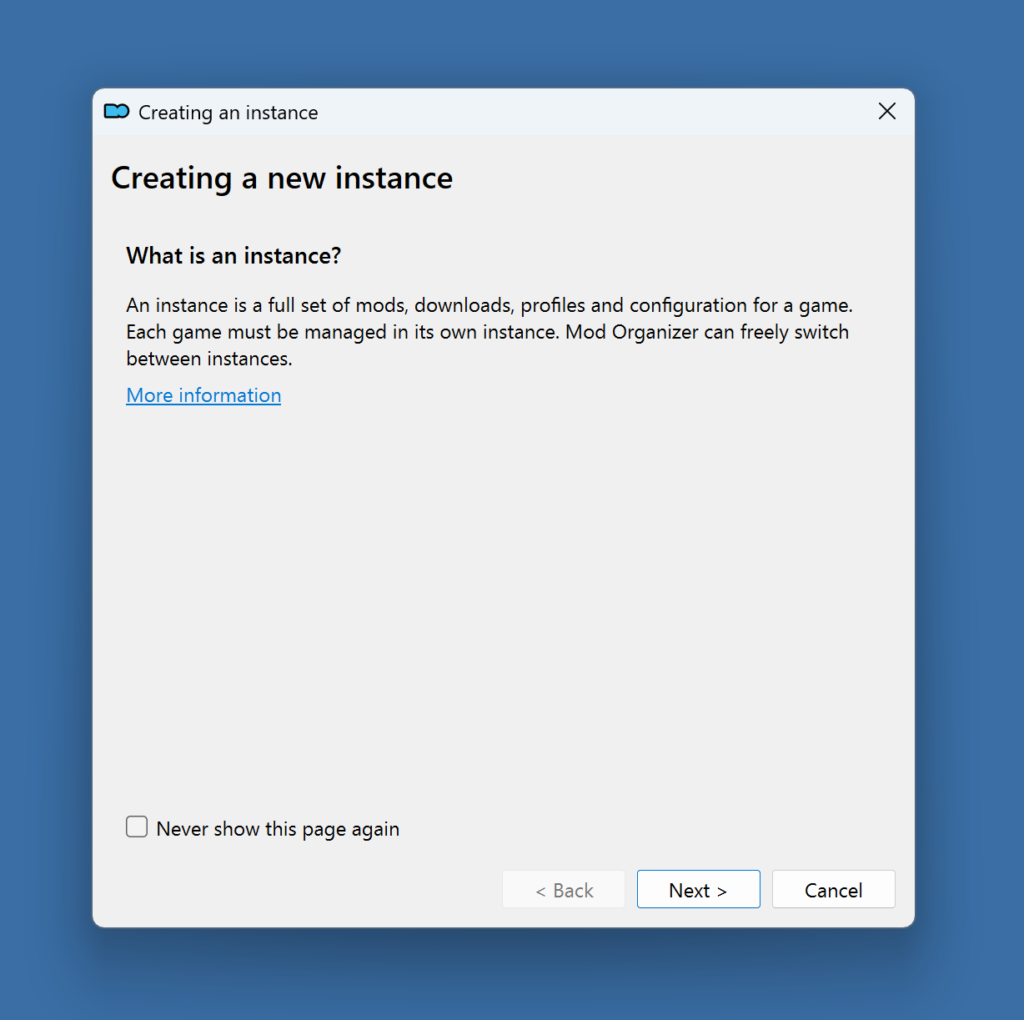
Task: Click the greyed-out < Back button
Action: 563,890
